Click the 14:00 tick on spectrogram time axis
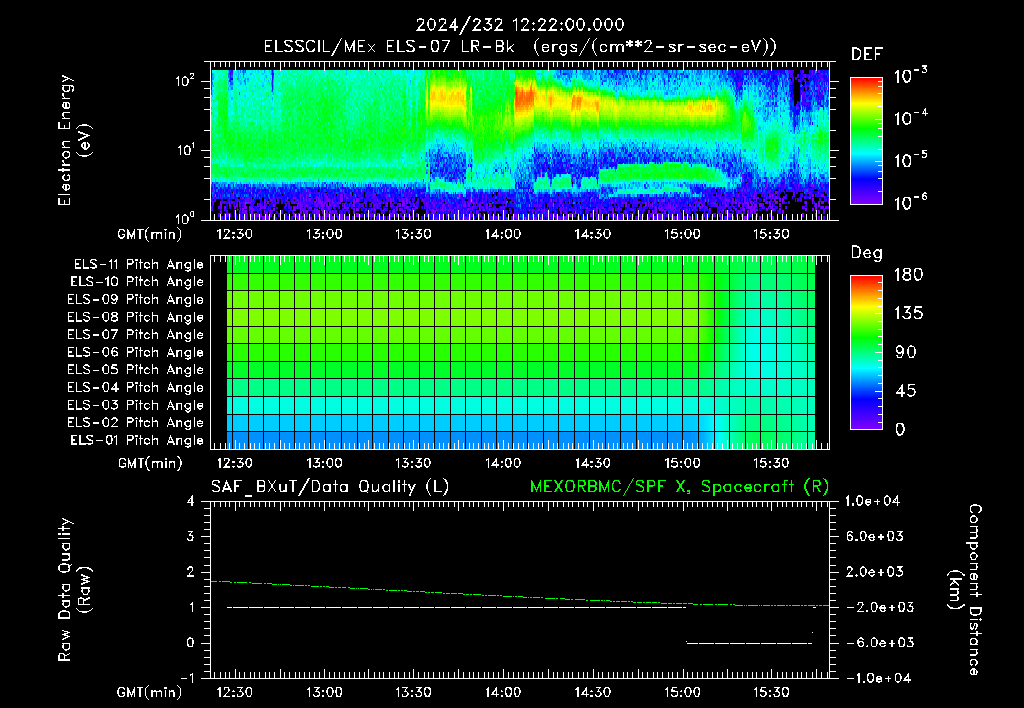Screen dimensions: 1024x708 [x=503, y=234]
